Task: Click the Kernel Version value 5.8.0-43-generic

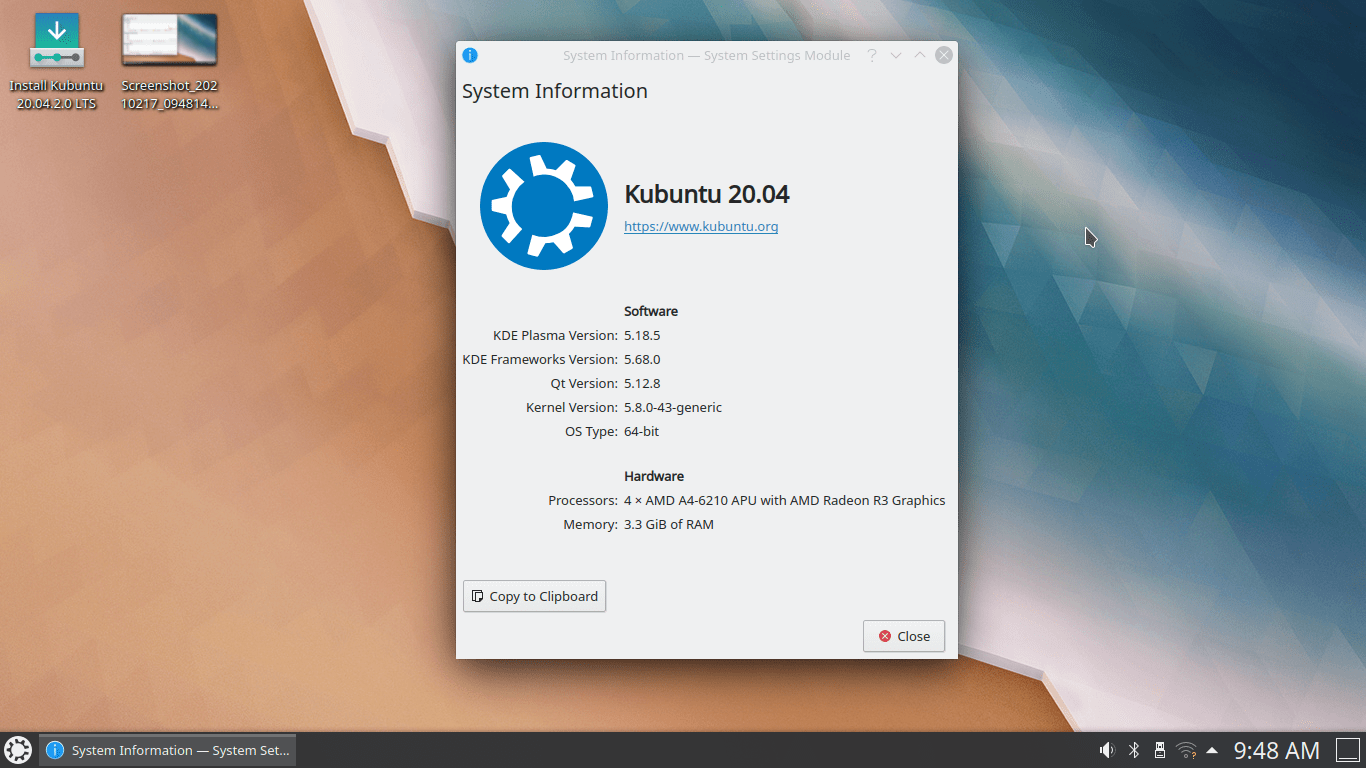Action: (x=673, y=407)
